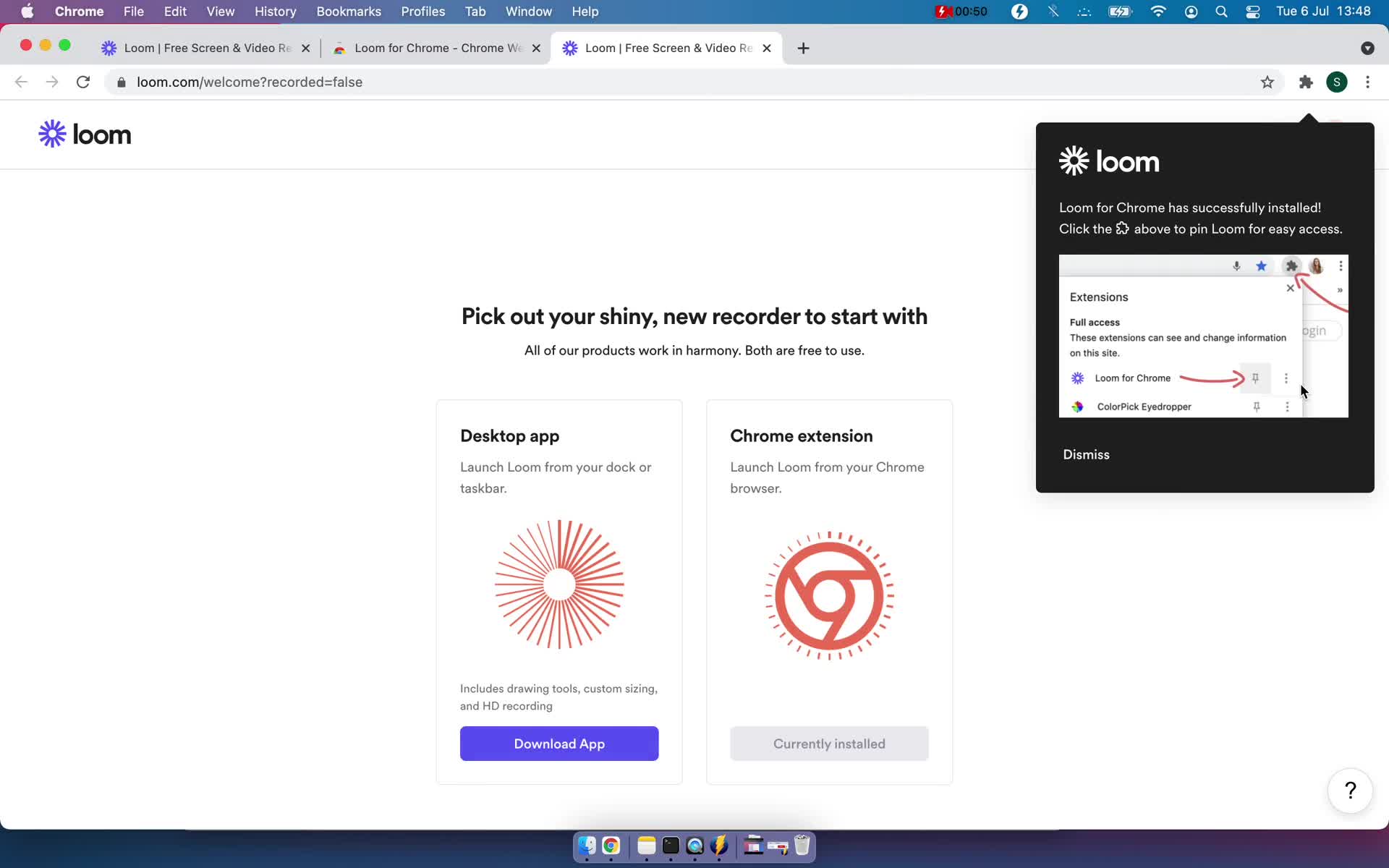Click the extensions puzzle piece icon
Screen dimensions: 1389x868
(1306, 82)
